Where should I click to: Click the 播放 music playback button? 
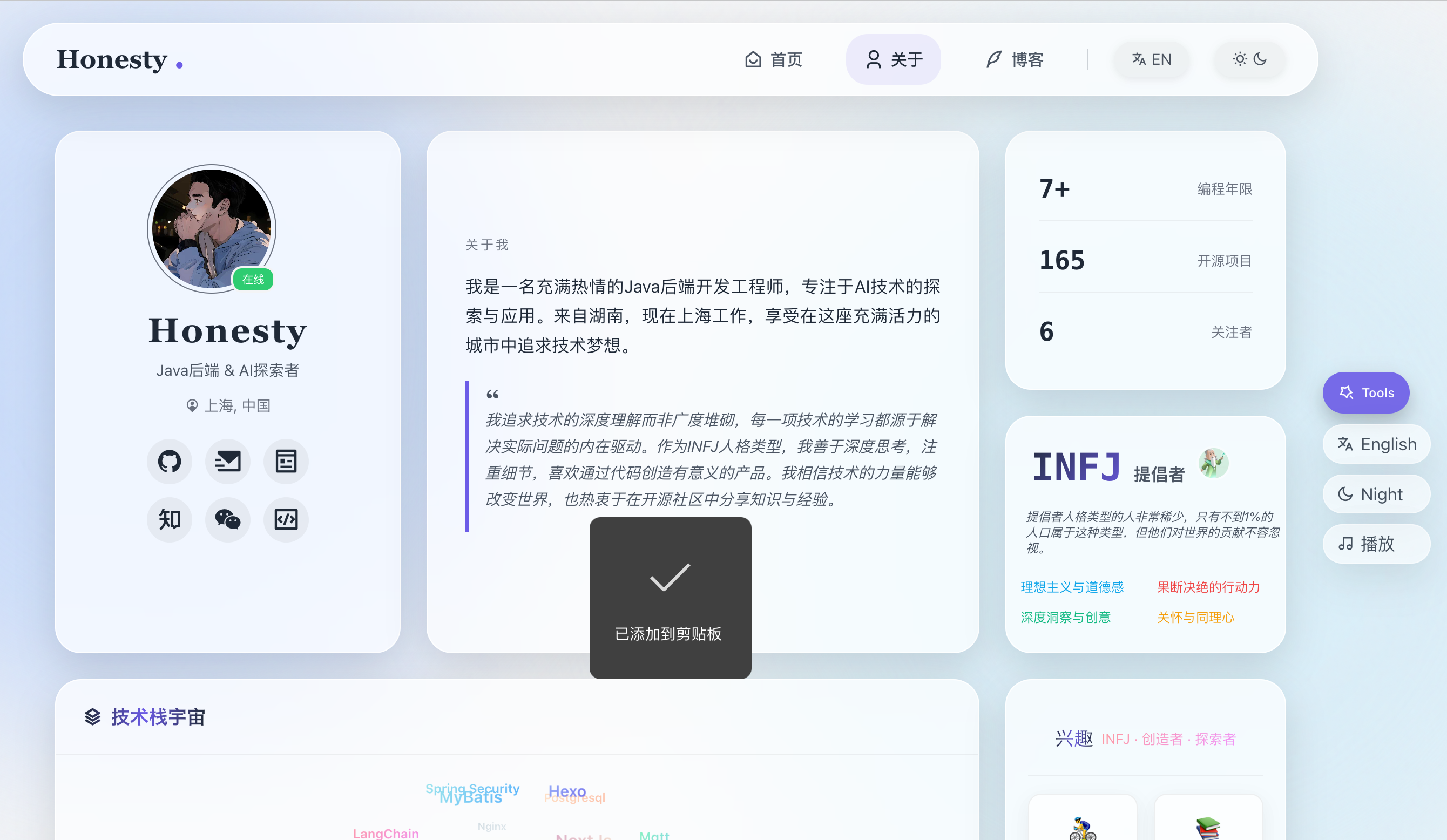[1376, 544]
